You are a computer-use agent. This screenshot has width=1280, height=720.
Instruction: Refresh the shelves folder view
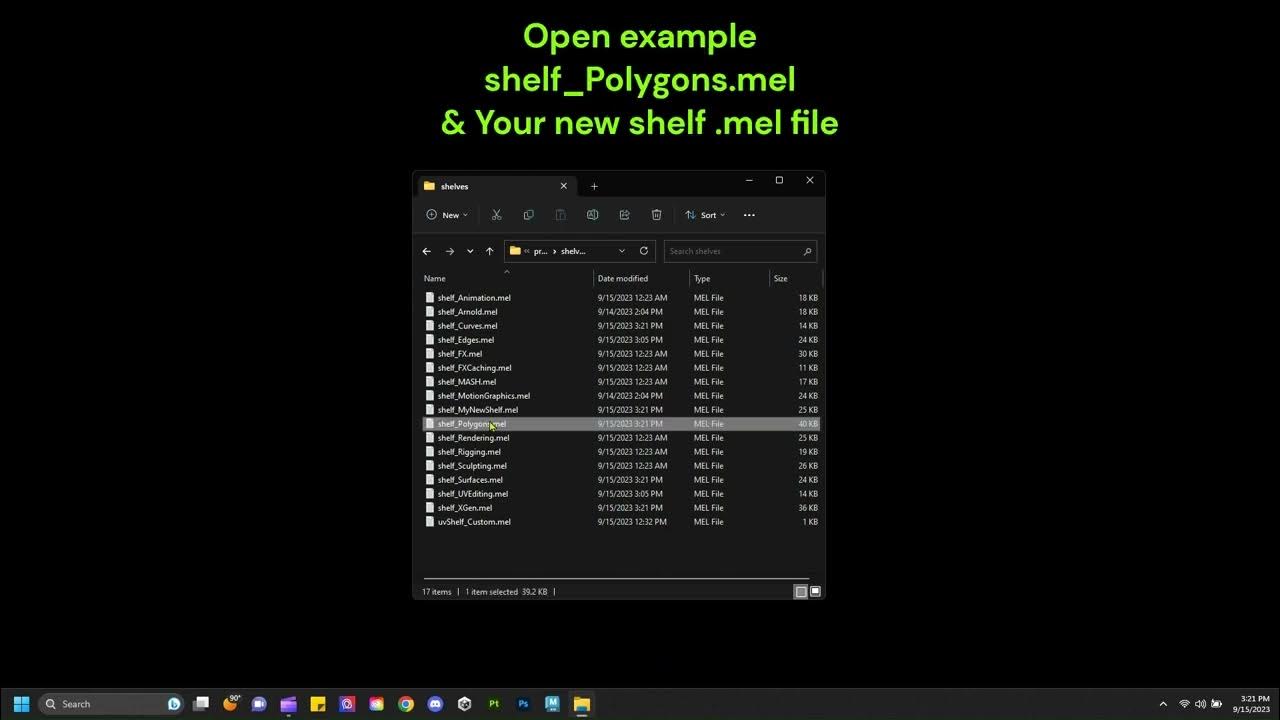click(644, 251)
